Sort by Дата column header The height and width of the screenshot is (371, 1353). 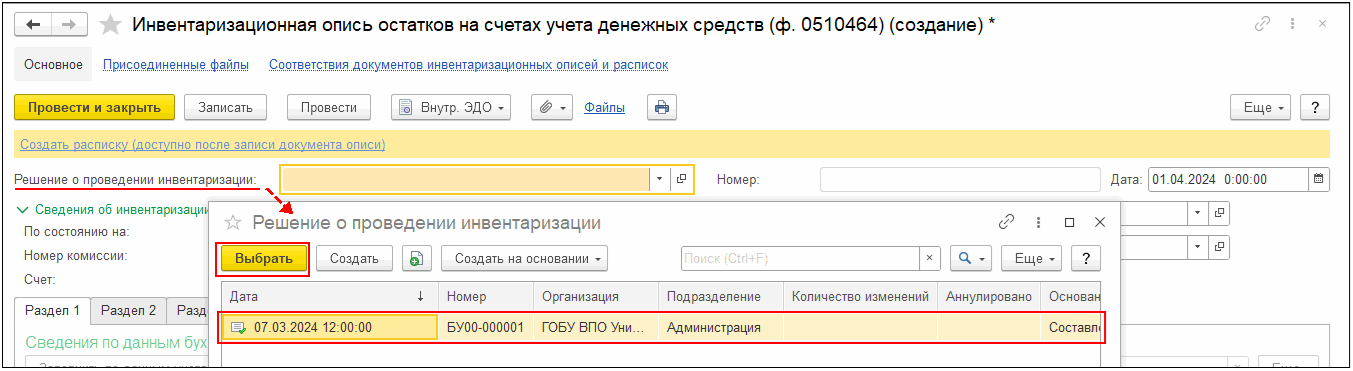click(329, 296)
